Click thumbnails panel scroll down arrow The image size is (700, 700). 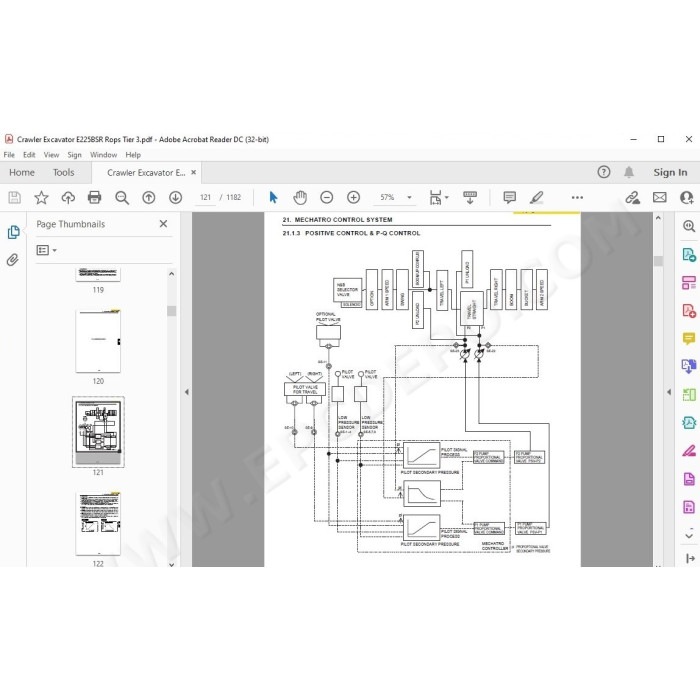pos(171,564)
